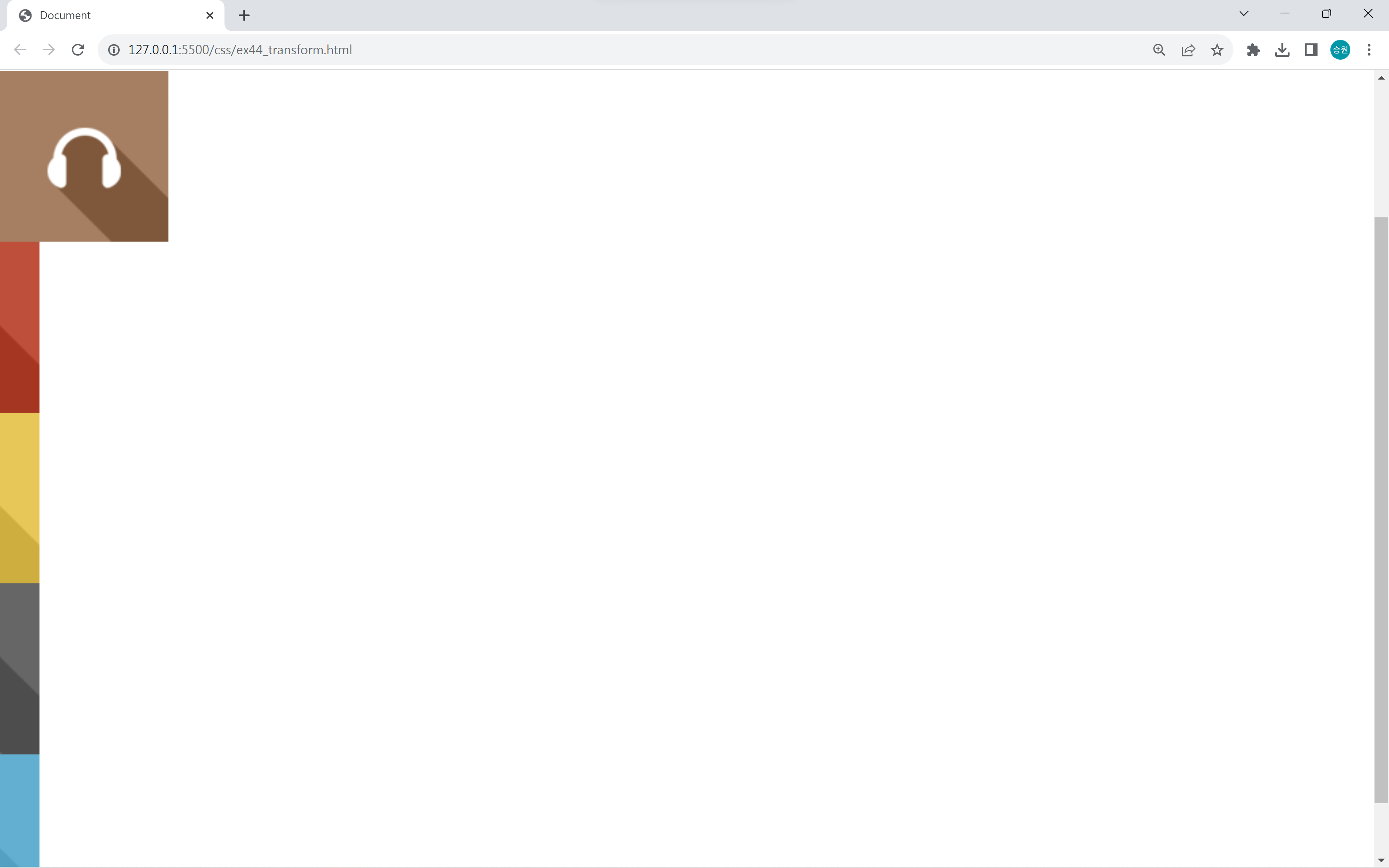Expand the tab search chevron

click(x=1244, y=14)
